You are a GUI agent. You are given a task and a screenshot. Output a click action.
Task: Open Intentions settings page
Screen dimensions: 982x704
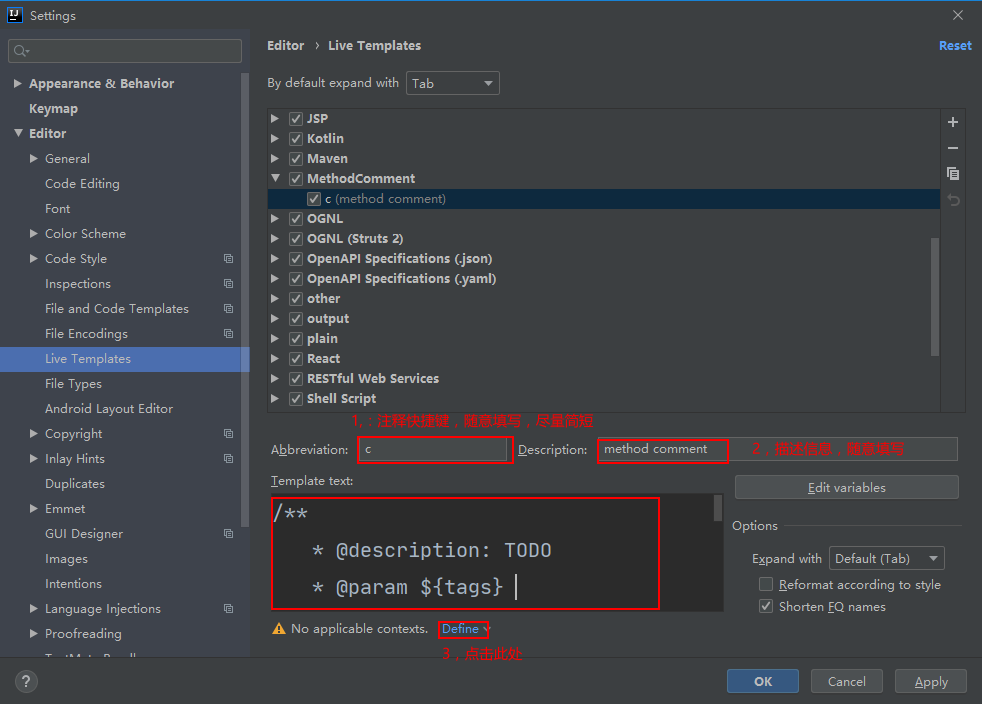point(73,584)
